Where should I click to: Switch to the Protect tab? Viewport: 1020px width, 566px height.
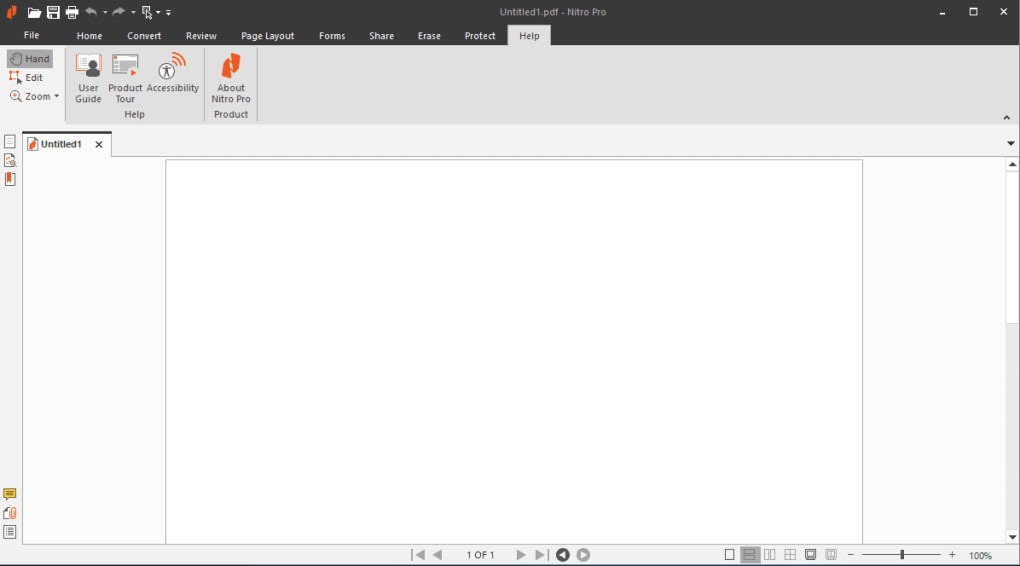pyautogui.click(x=479, y=36)
